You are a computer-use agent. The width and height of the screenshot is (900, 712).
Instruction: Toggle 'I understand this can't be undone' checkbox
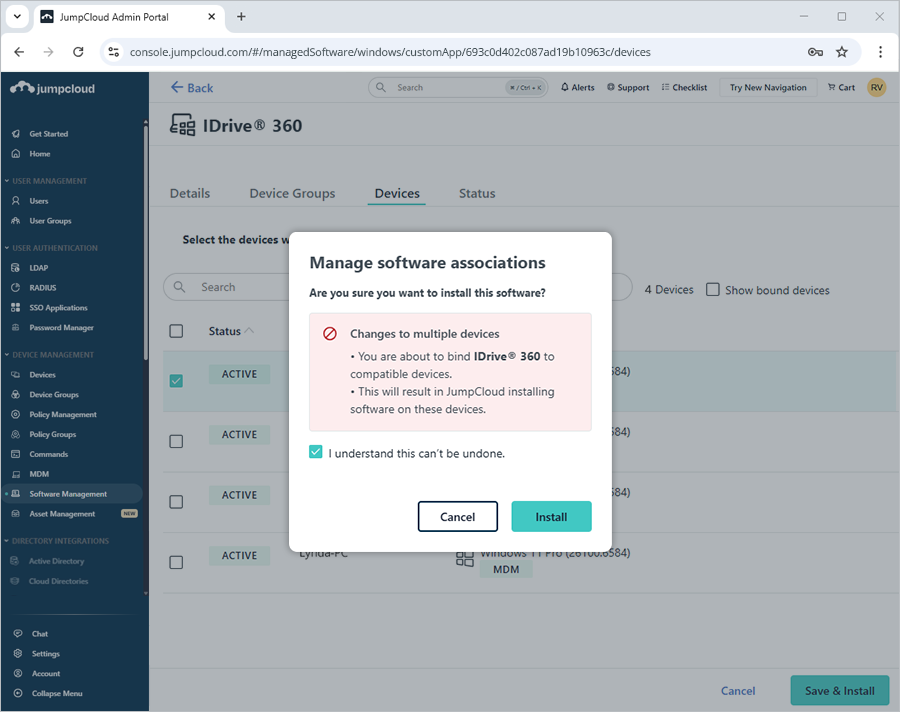(316, 452)
